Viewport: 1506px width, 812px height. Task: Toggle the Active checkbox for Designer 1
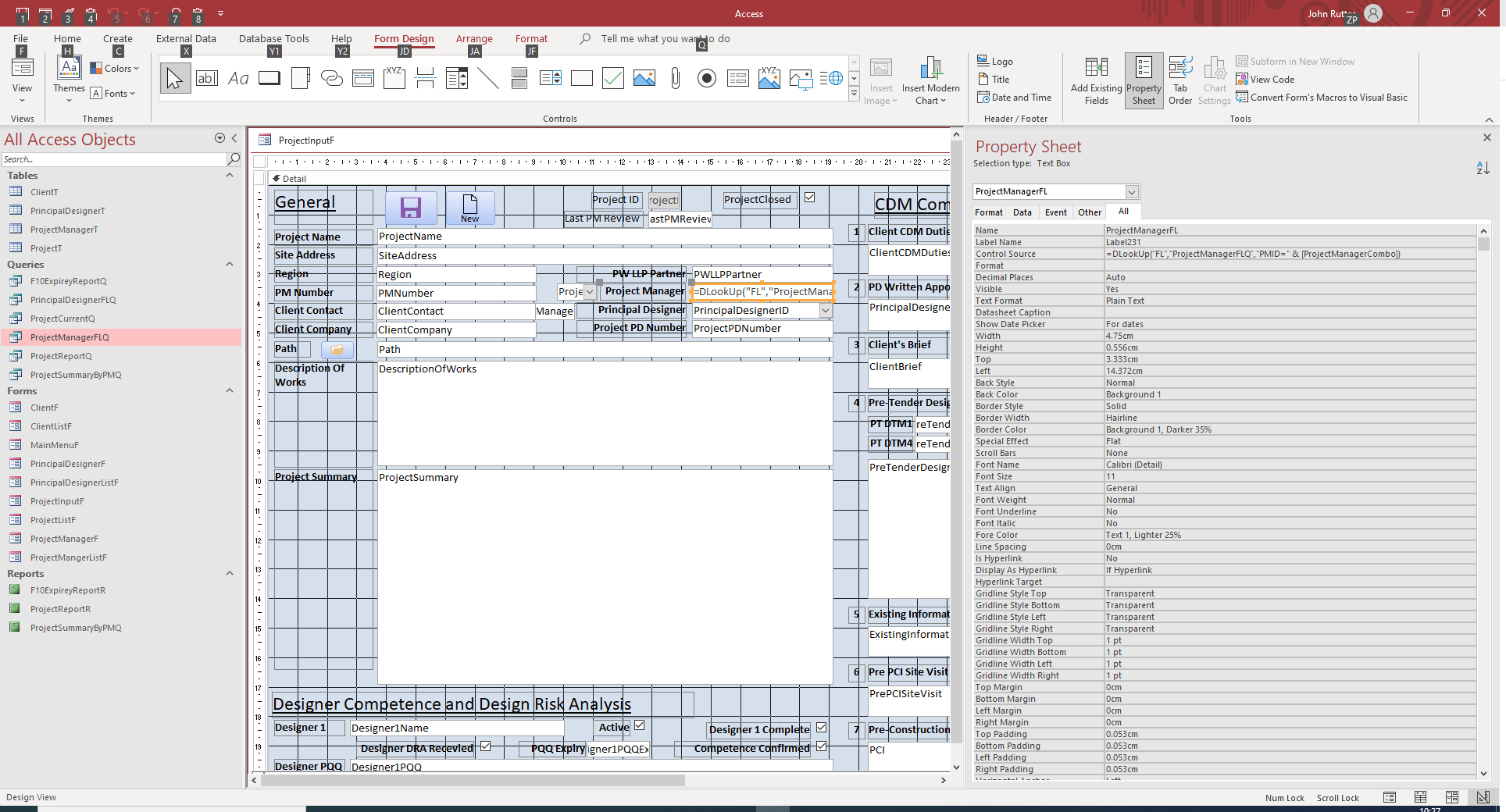click(x=640, y=725)
